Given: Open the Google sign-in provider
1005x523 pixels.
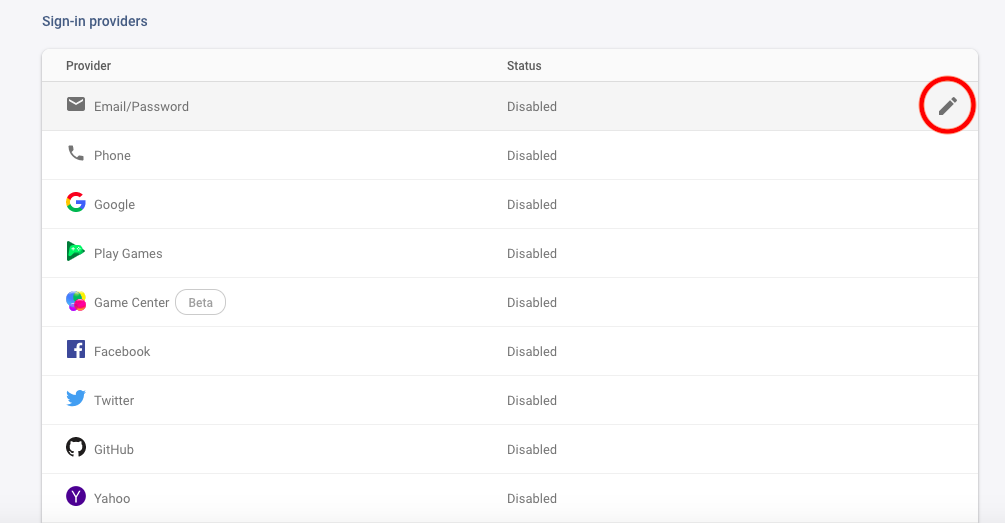Looking at the screenshot, I should 114,205.
